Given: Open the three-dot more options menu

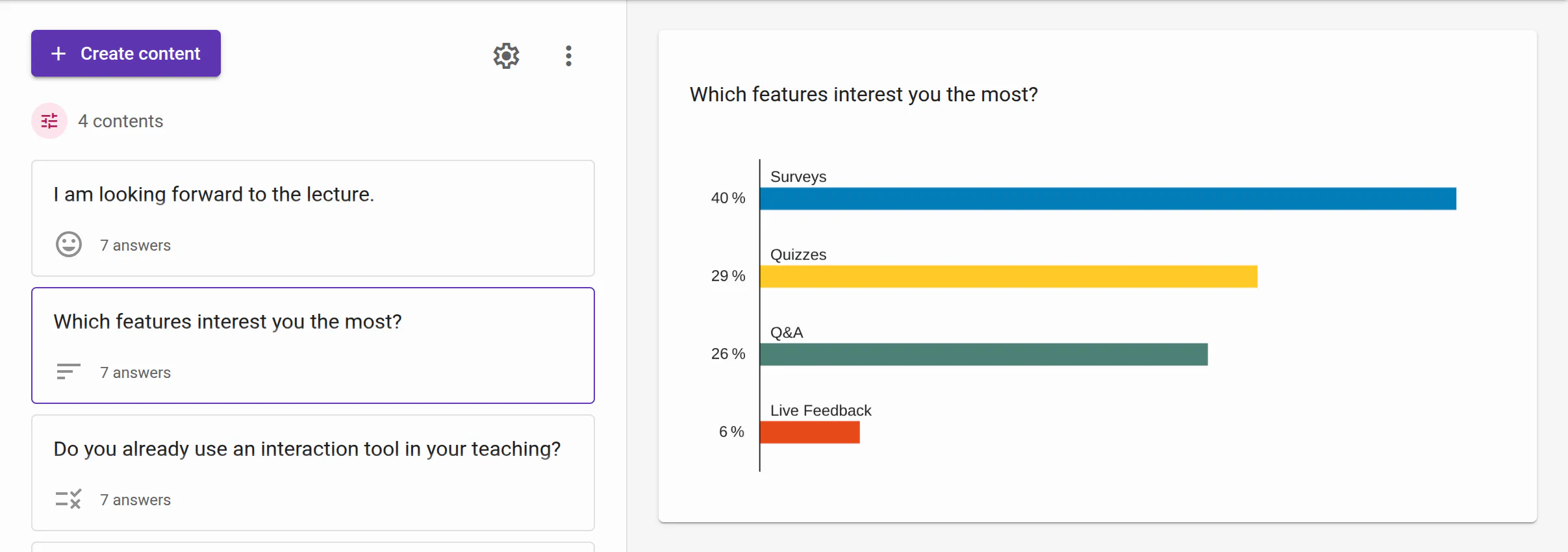Looking at the screenshot, I should point(568,56).
